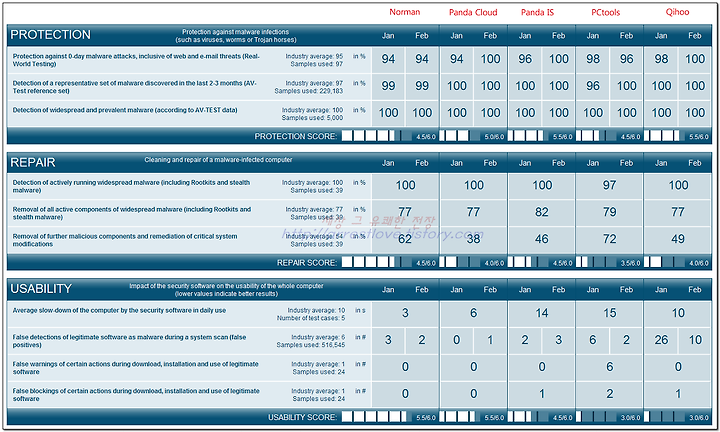Select the false blockings row description
The image size is (720, 432).
pyautogui.click(x=136, y=395)
